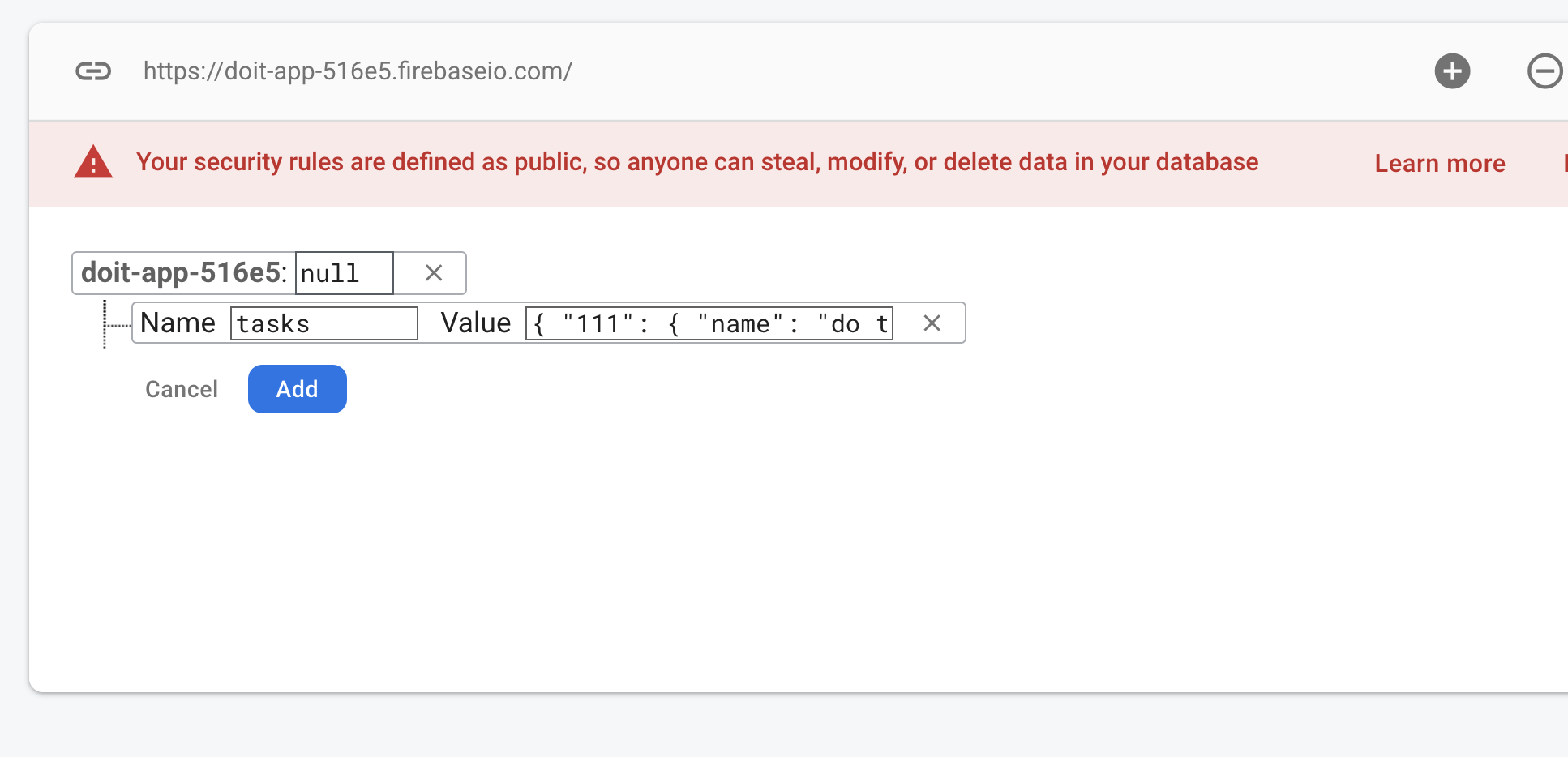Focus the null value input field
The image size is (1568, 757).
(x=344, y=273)
